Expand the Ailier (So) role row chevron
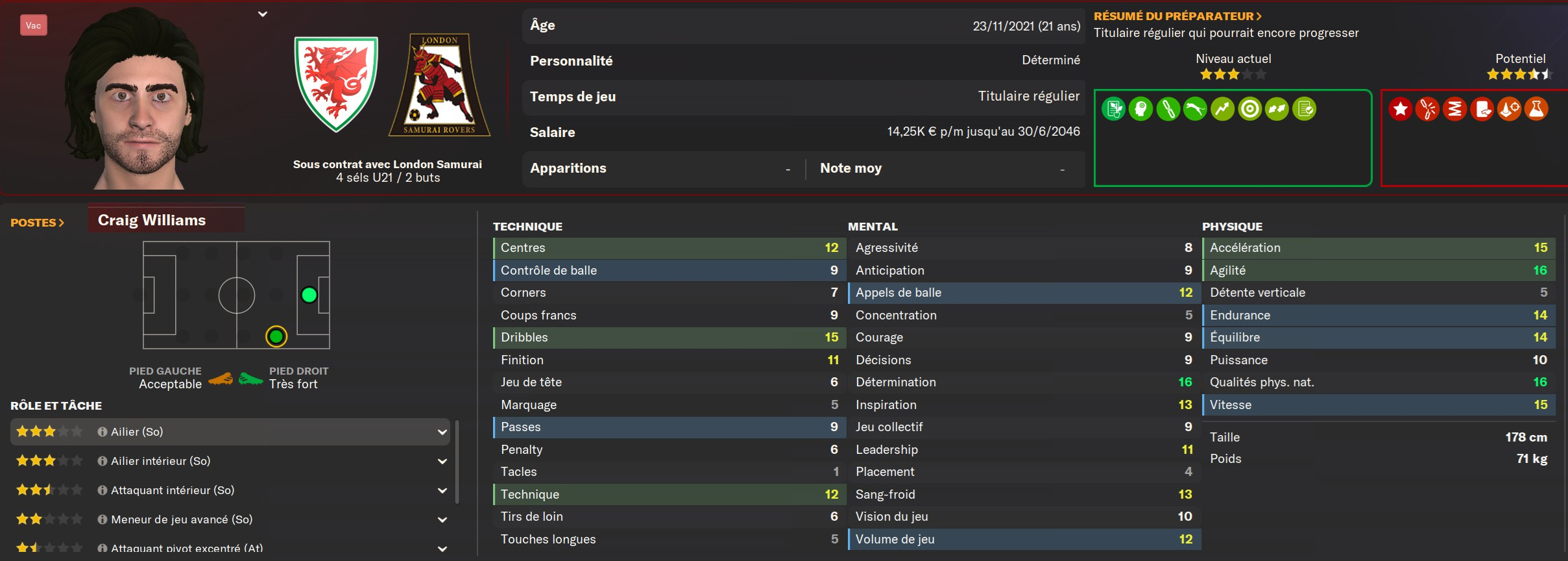This screenshot has height=561, width=1568. [x=442, y=432]
